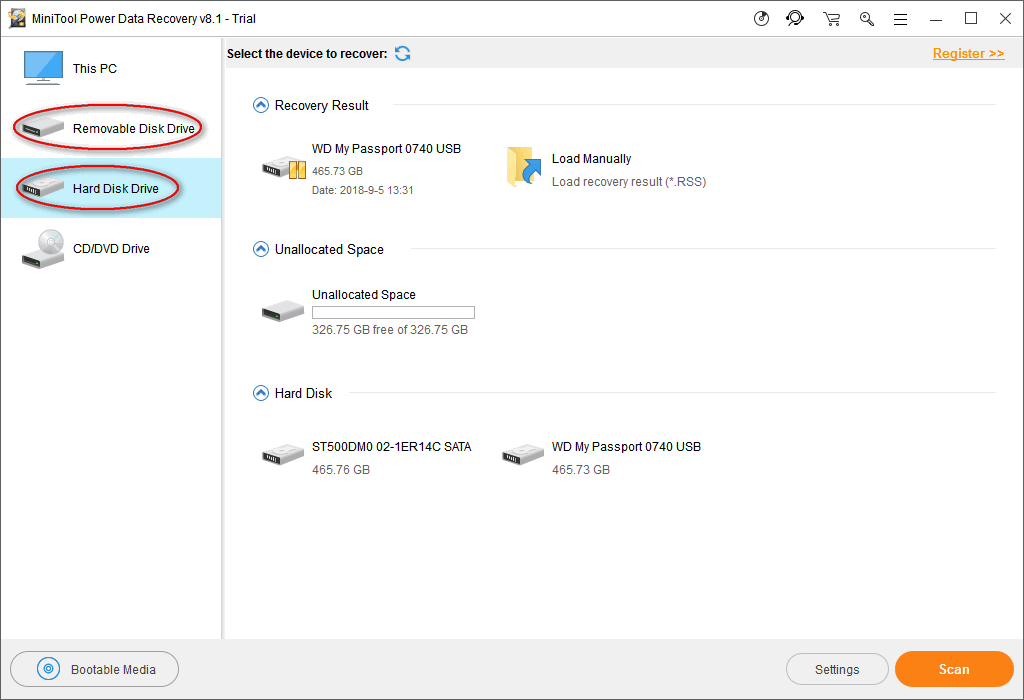Refresh the device list
Image resolution: width=1024 pixels, height=700 pixels.
point(402,53)
